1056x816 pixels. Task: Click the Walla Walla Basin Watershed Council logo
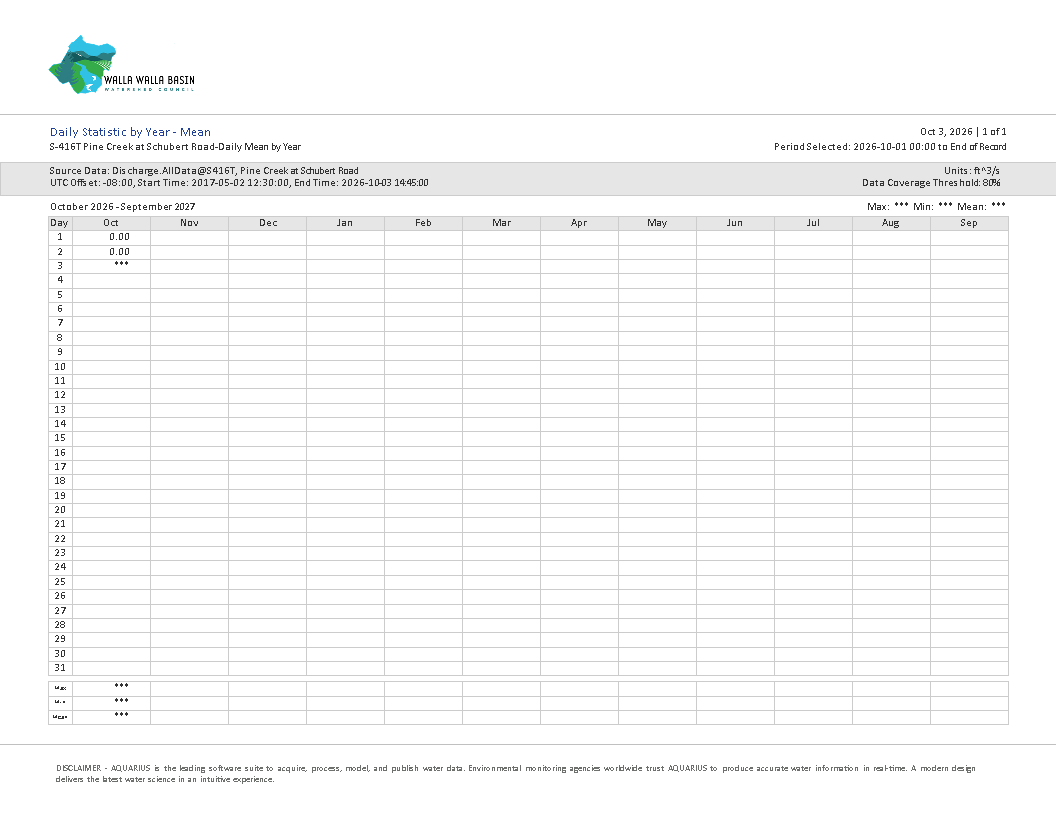[x=122, y=65]
